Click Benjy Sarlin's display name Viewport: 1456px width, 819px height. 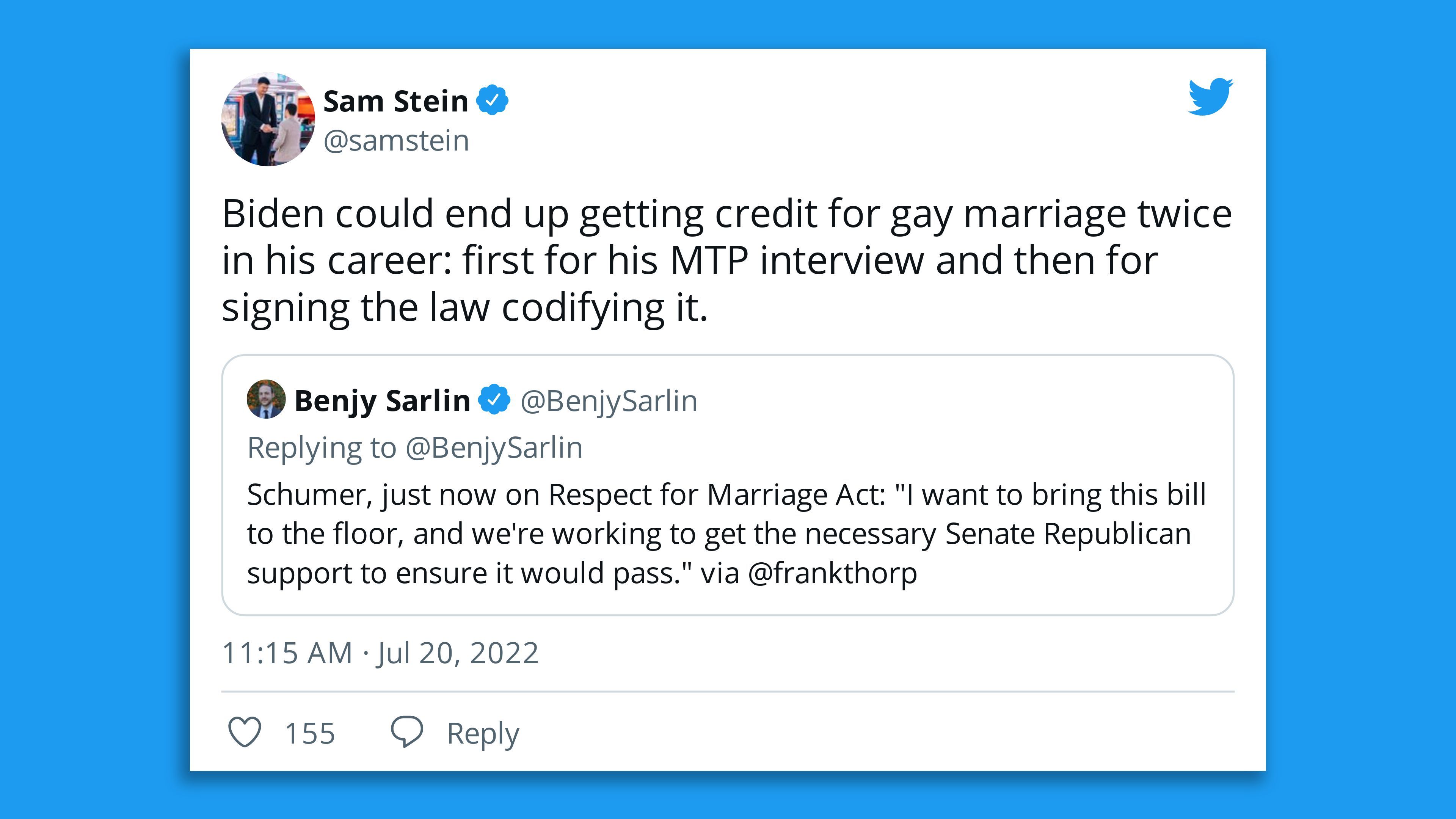(381, 401)
